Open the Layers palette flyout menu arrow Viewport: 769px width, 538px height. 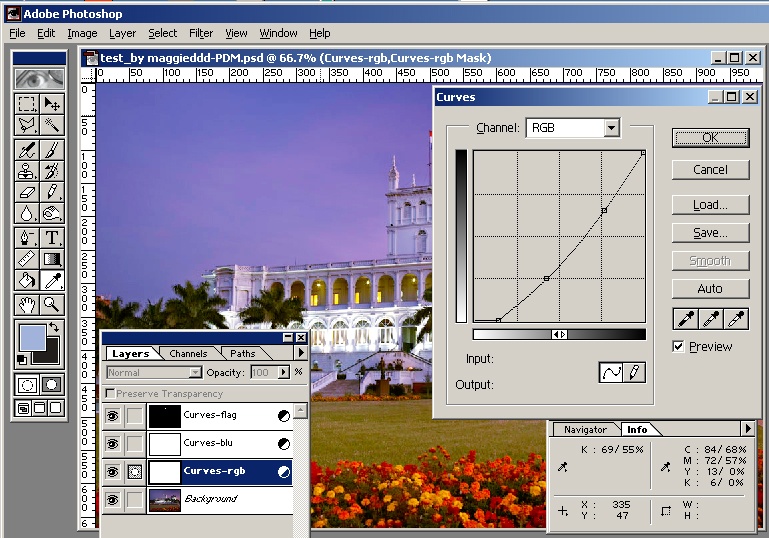tap(301, 353)
